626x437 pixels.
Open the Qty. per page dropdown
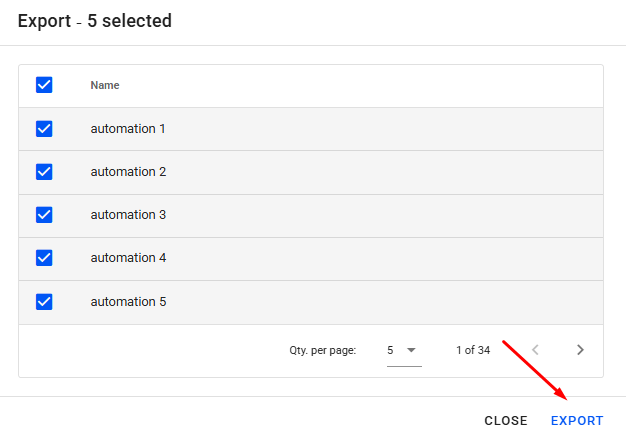(403, 350)
